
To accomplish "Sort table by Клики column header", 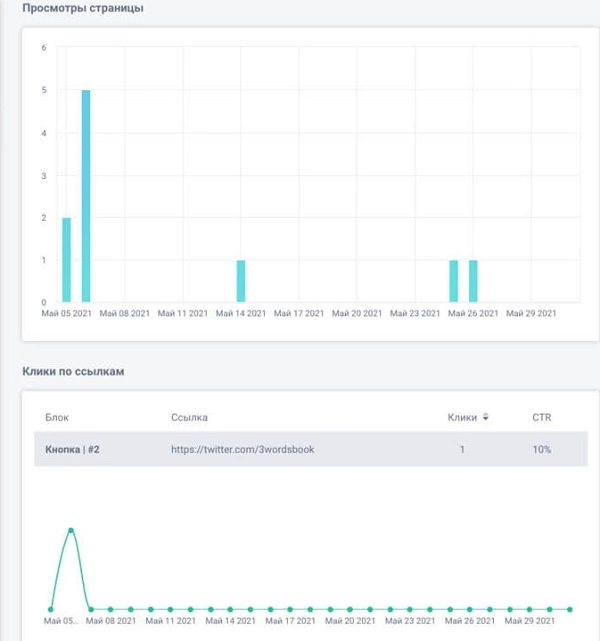I will click(x=462, y=417).
